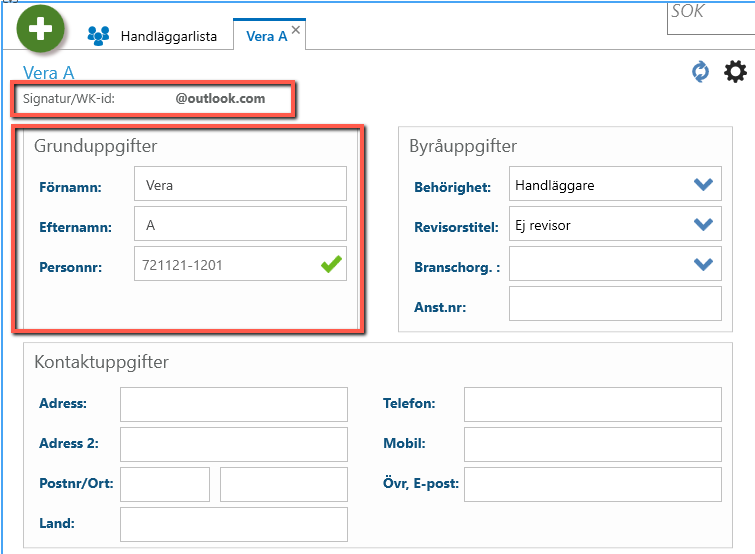Open the Branschorg. dropdown
Screen dimensions: 755x554
click(615, 263)
